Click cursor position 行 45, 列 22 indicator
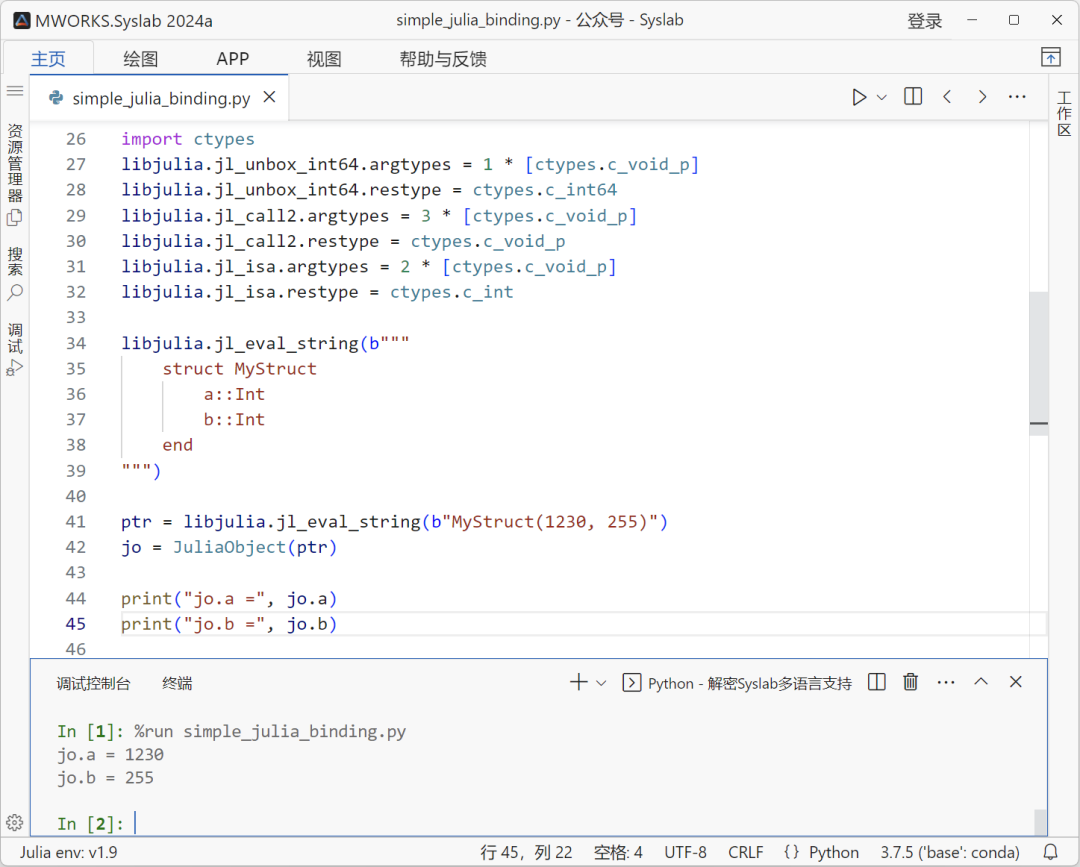This screenshot has height=867, width=1080. [526, 853]
